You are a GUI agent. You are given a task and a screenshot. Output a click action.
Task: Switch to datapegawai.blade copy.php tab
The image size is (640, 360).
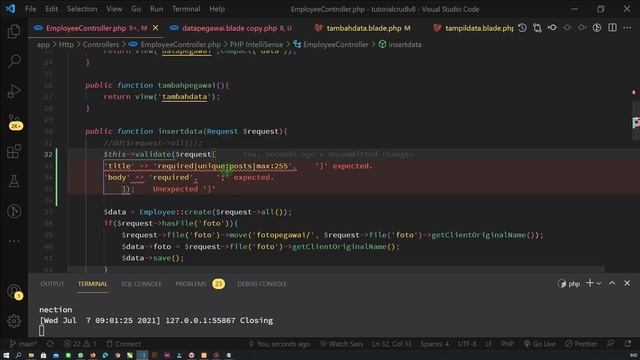coord(231,28)
